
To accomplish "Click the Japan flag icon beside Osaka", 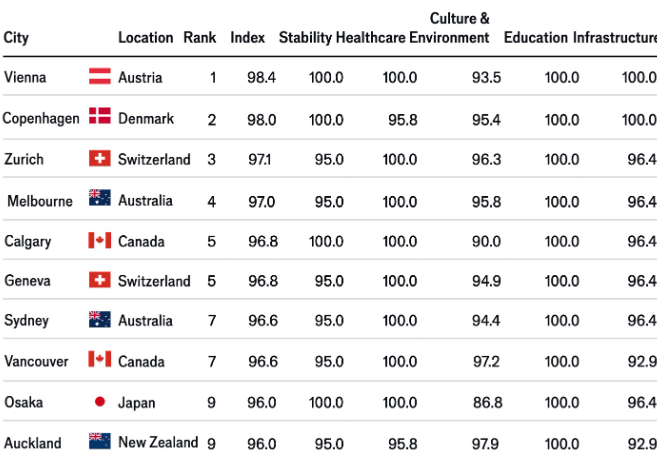I will click(x=100, y=402).
